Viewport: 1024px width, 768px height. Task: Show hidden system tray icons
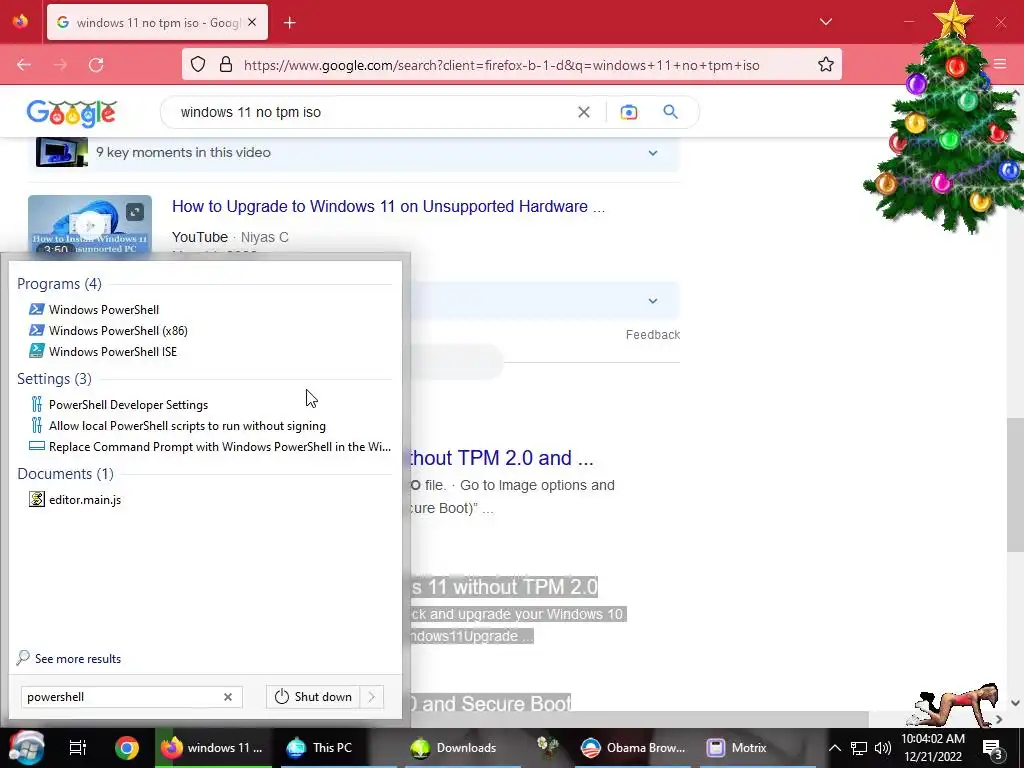835,748
